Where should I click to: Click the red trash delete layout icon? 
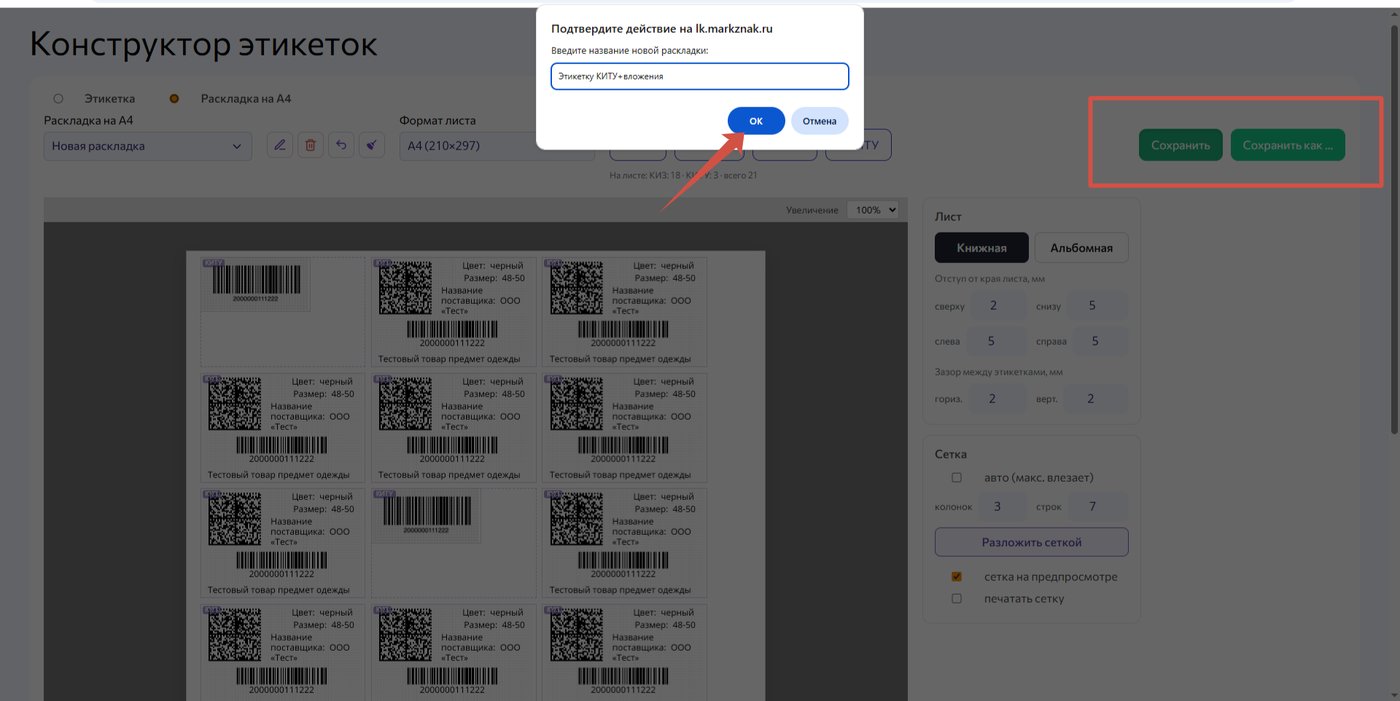(x=310, y=145)
